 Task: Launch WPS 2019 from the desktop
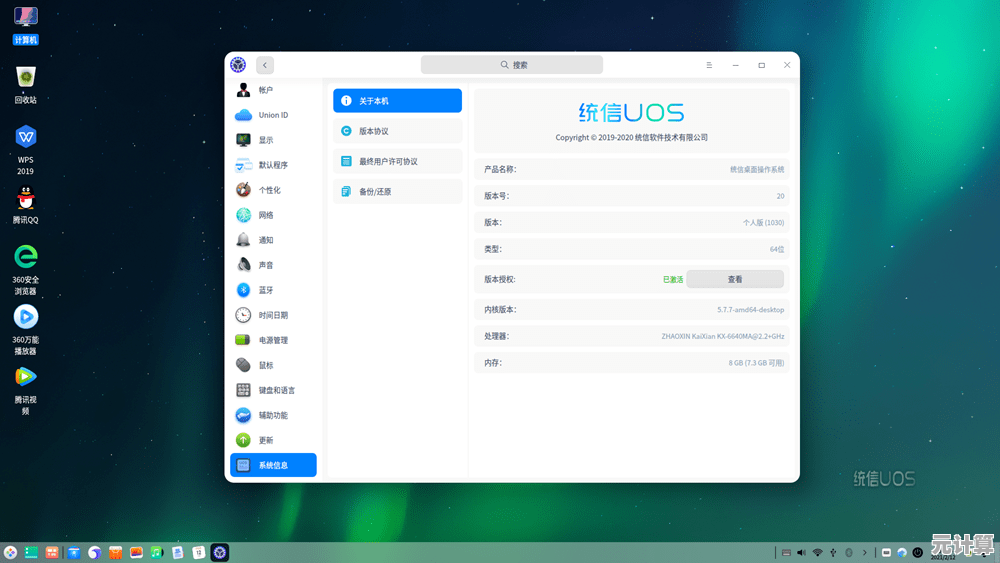click(26, 150)
